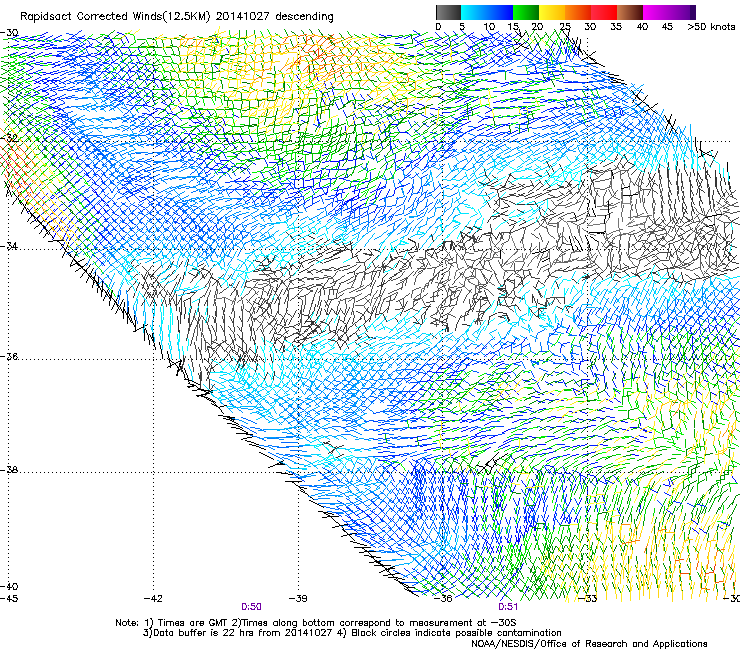Click the '25' legend tick label
The width and height of the screenshot is (740, 650).
[565, 27]
